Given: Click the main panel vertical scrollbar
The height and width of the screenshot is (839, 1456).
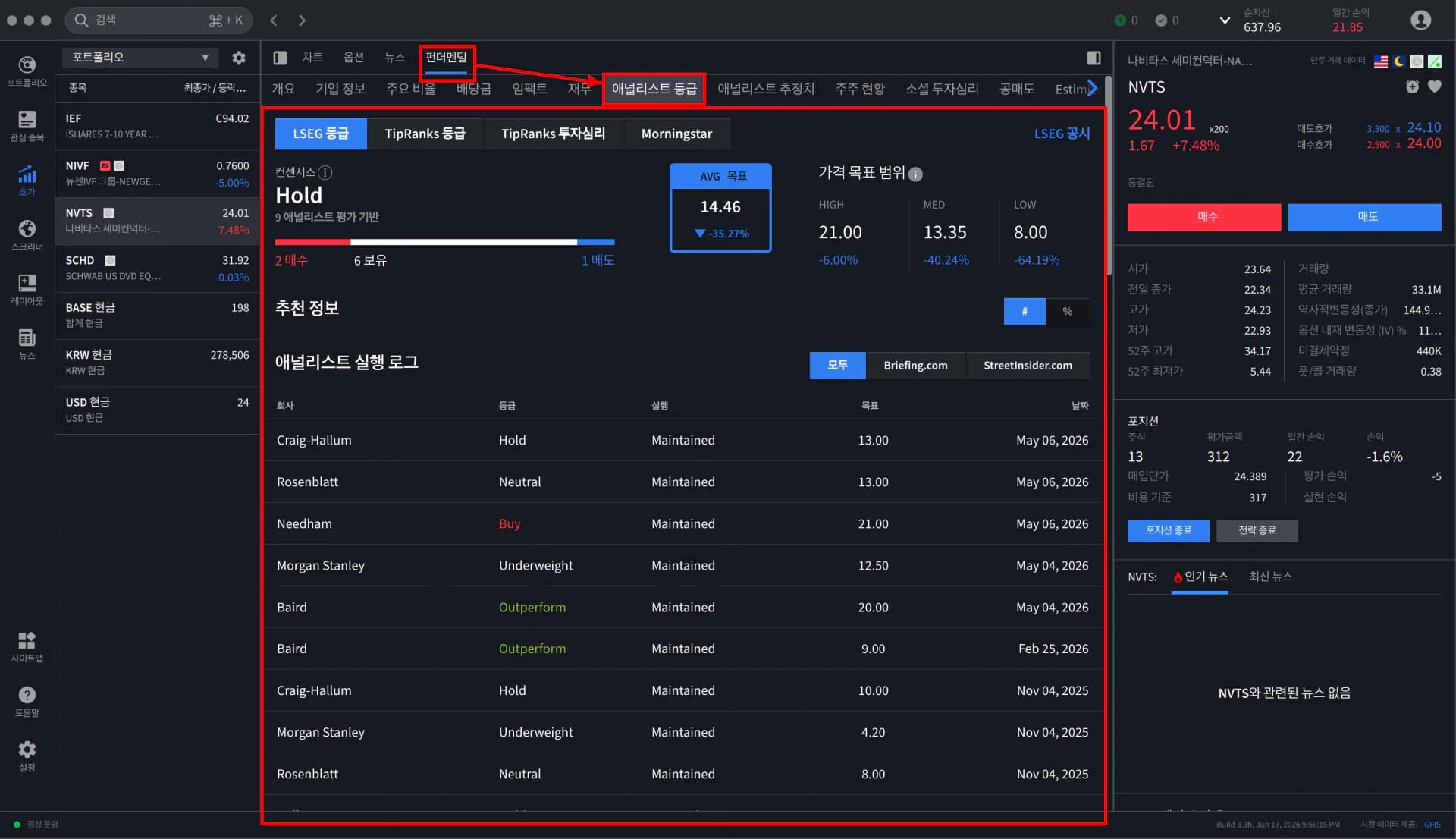Looking at the screenshot, I should tap(1108, 174).
